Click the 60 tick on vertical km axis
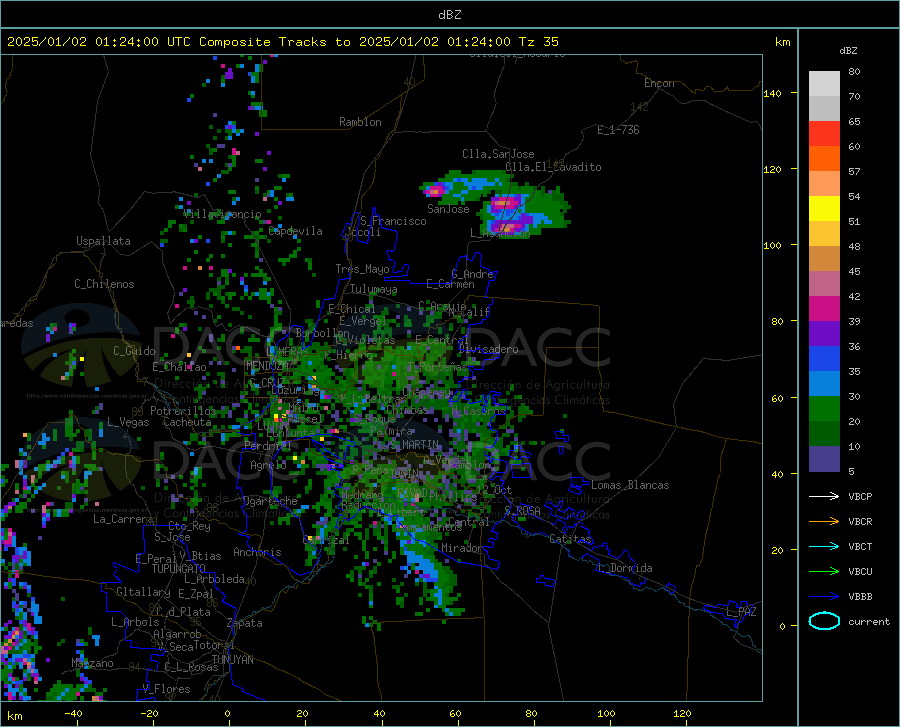Image resolution: width=900 pixels, height=727 pixels. [777, 398]
